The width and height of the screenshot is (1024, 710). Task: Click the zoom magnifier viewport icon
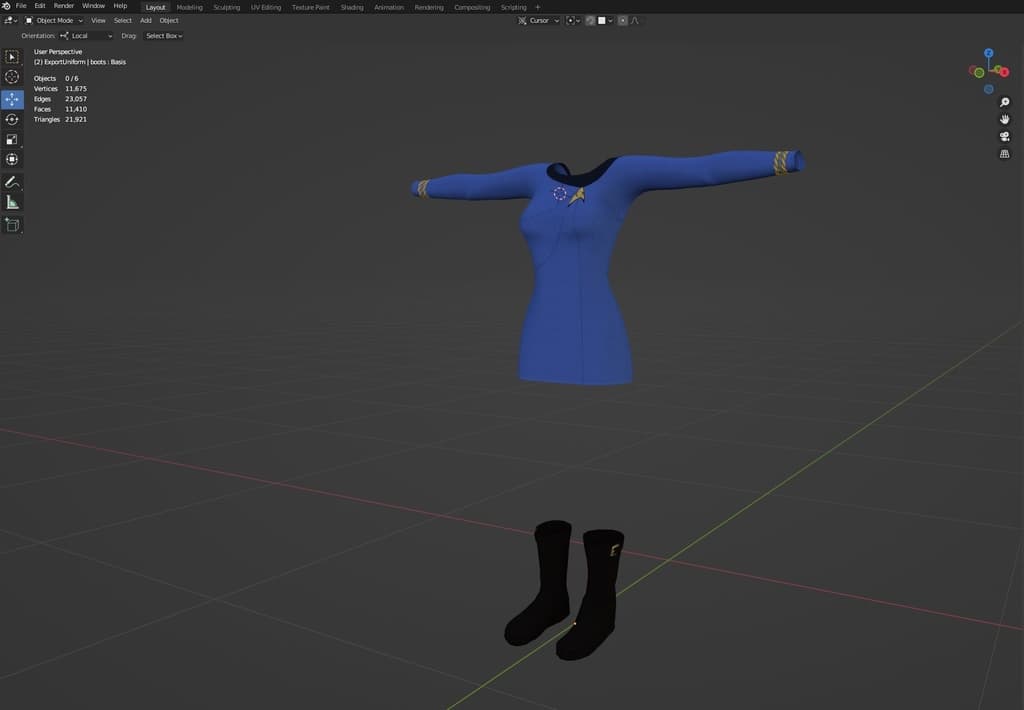[x=1004, y=102]
